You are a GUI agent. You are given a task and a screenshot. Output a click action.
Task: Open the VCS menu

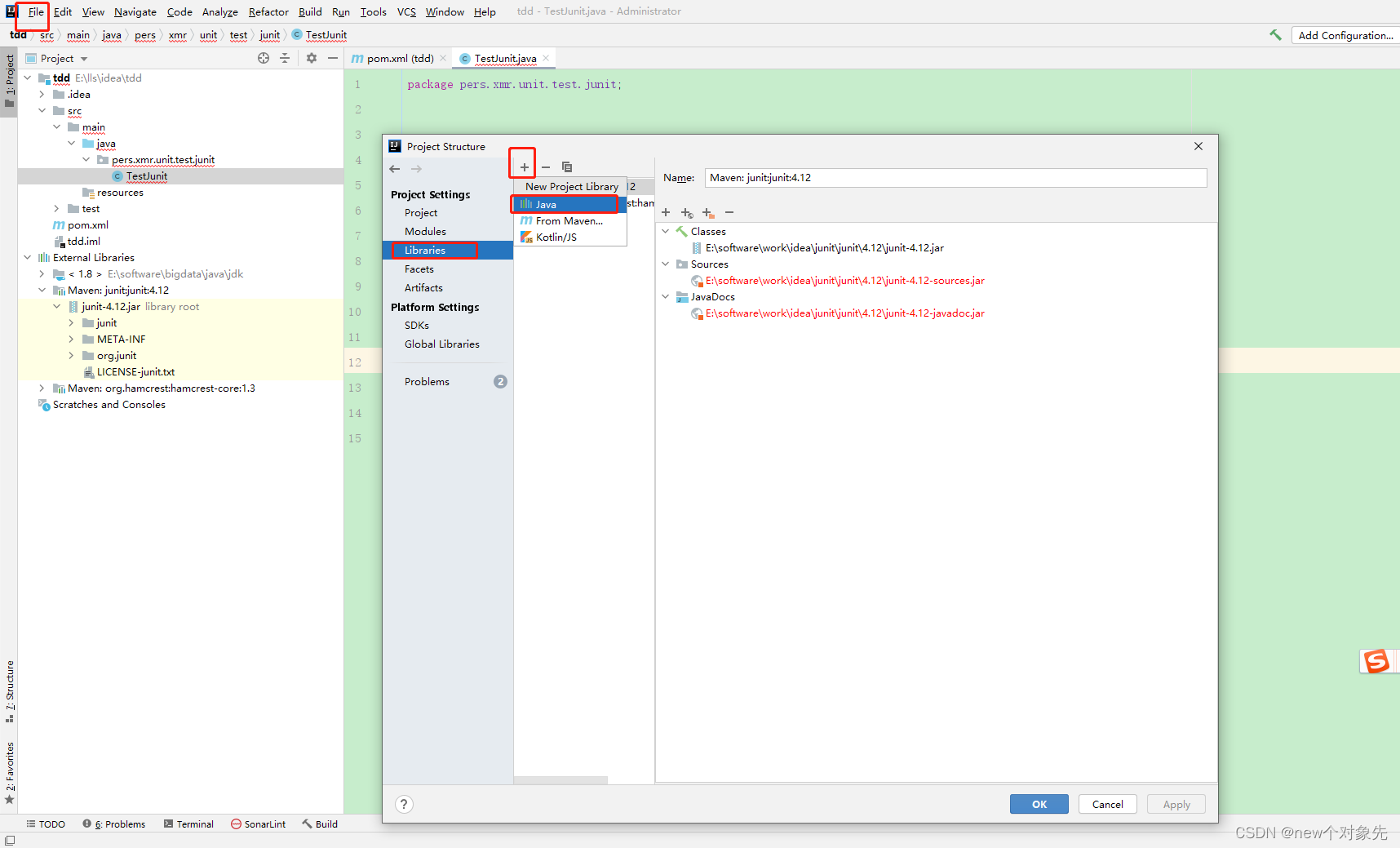point(406,11)
